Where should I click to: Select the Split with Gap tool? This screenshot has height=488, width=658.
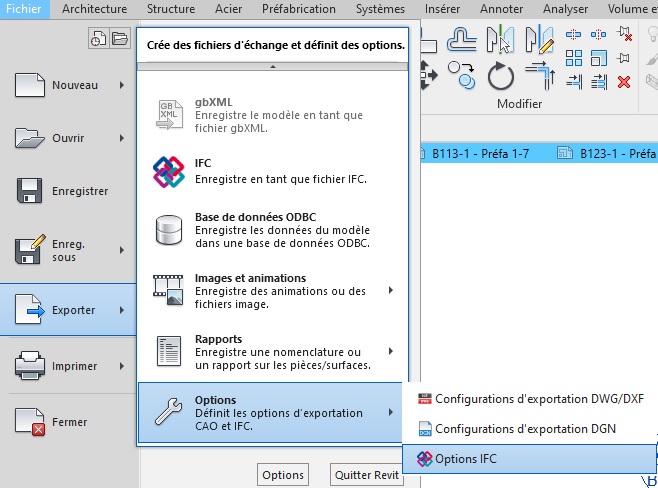pos(598,34)
